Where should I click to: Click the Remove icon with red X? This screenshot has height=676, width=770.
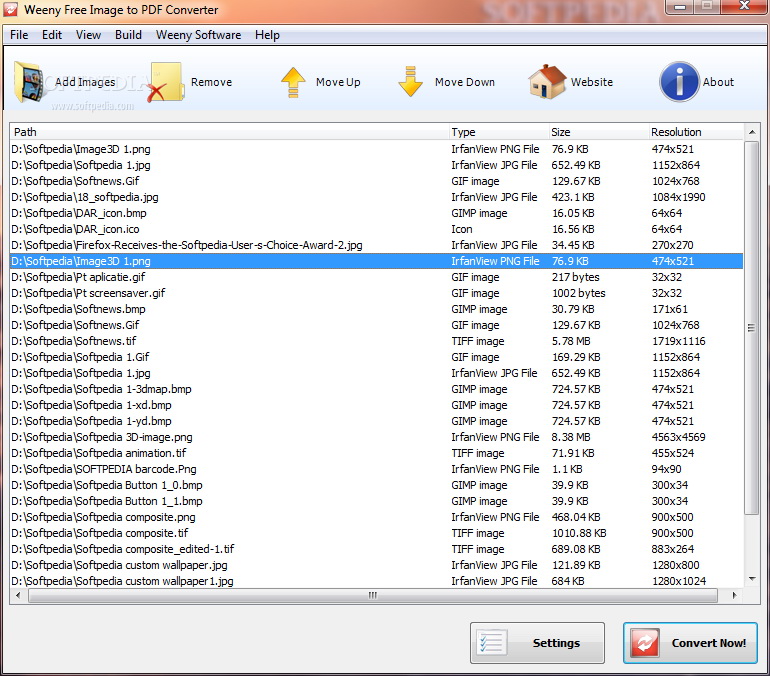point(165,81)
